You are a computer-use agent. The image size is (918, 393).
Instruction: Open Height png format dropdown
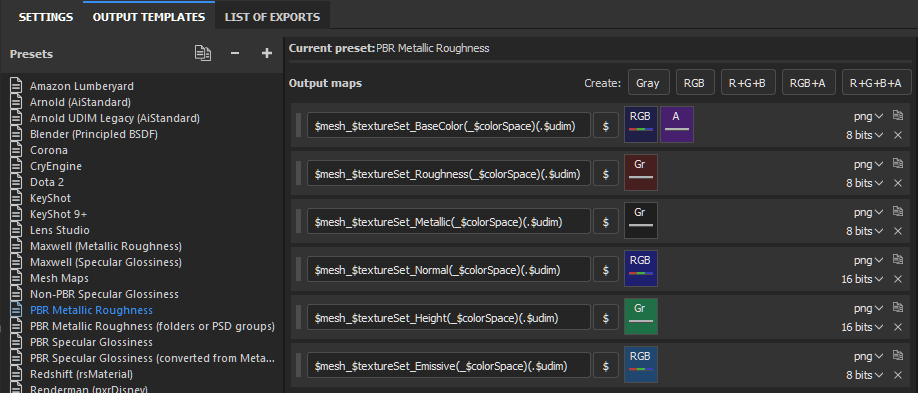[x=868, y=308]
